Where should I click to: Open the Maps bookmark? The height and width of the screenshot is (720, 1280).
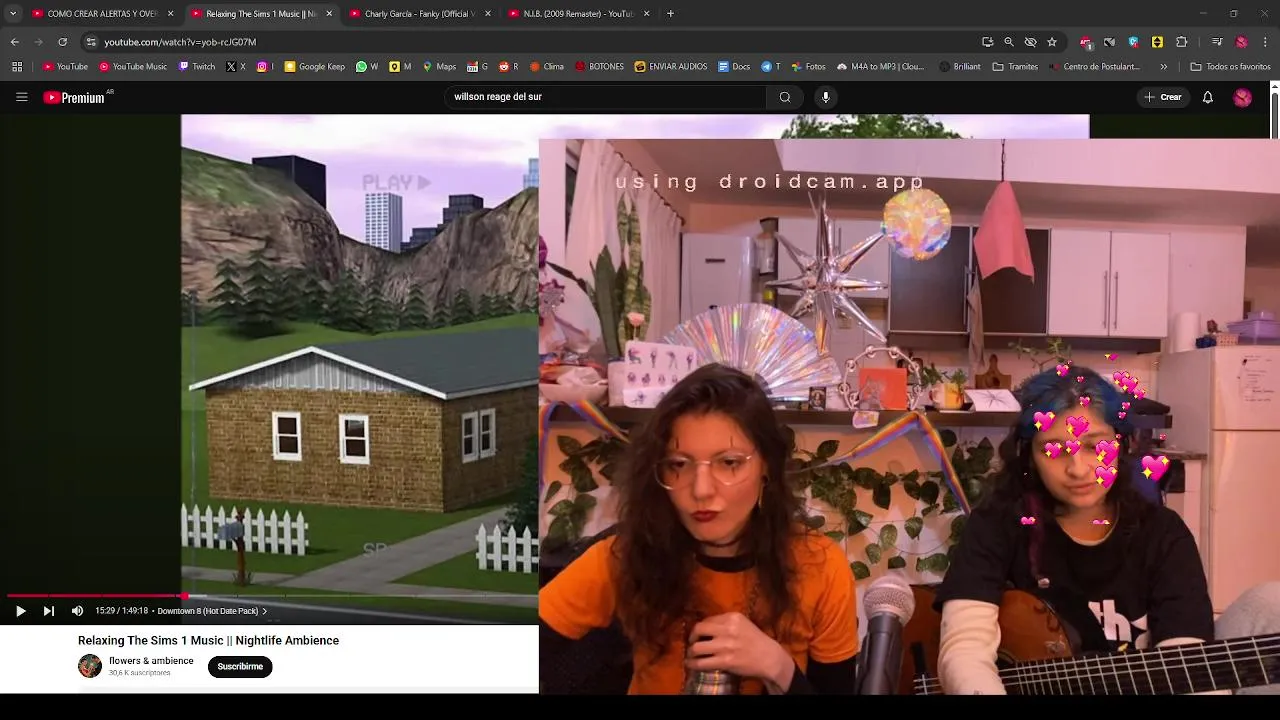click(439, 67)
